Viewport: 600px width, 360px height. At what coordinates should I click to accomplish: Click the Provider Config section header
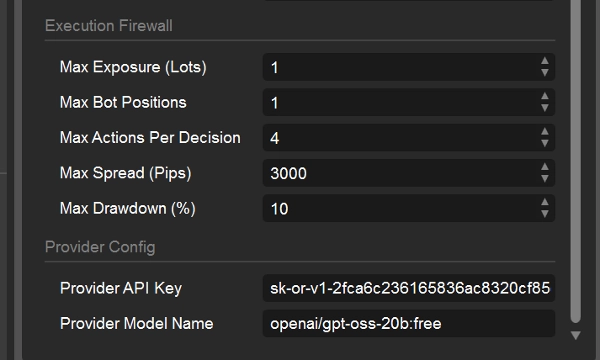(x=100, y=247)
